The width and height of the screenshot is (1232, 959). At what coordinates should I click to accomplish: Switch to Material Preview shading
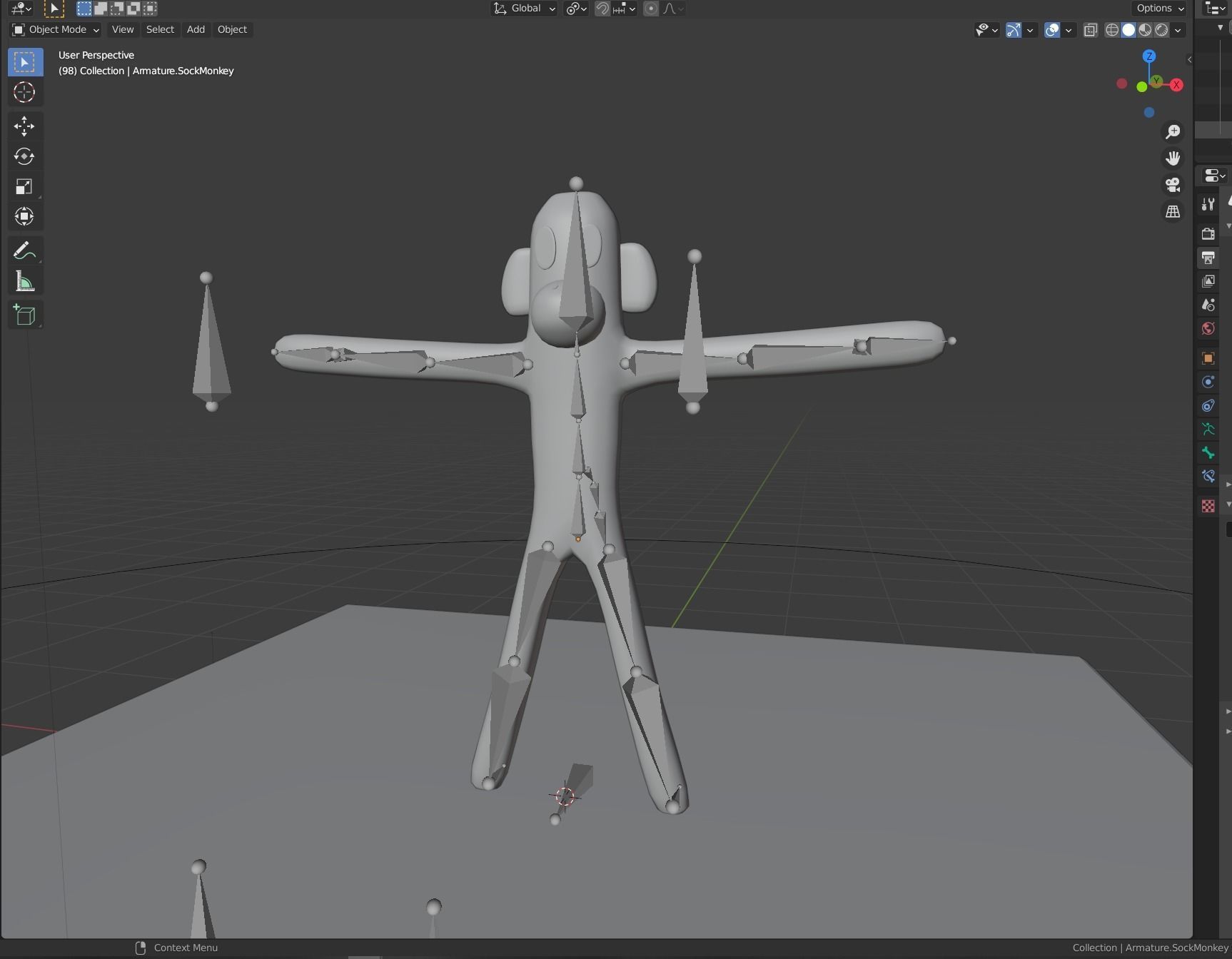[x=1145, y=30]
